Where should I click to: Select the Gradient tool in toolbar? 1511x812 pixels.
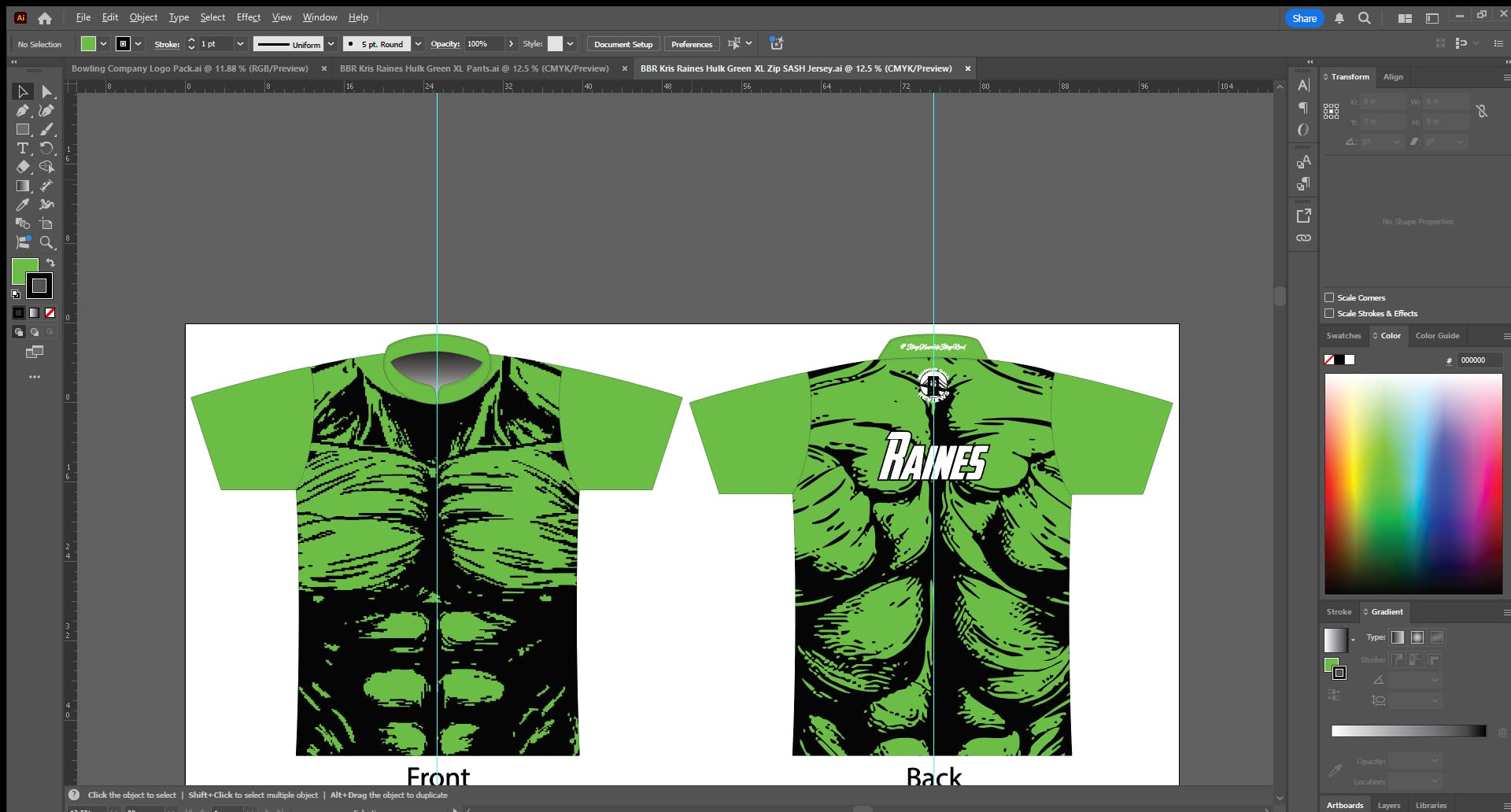pos(23,186)
